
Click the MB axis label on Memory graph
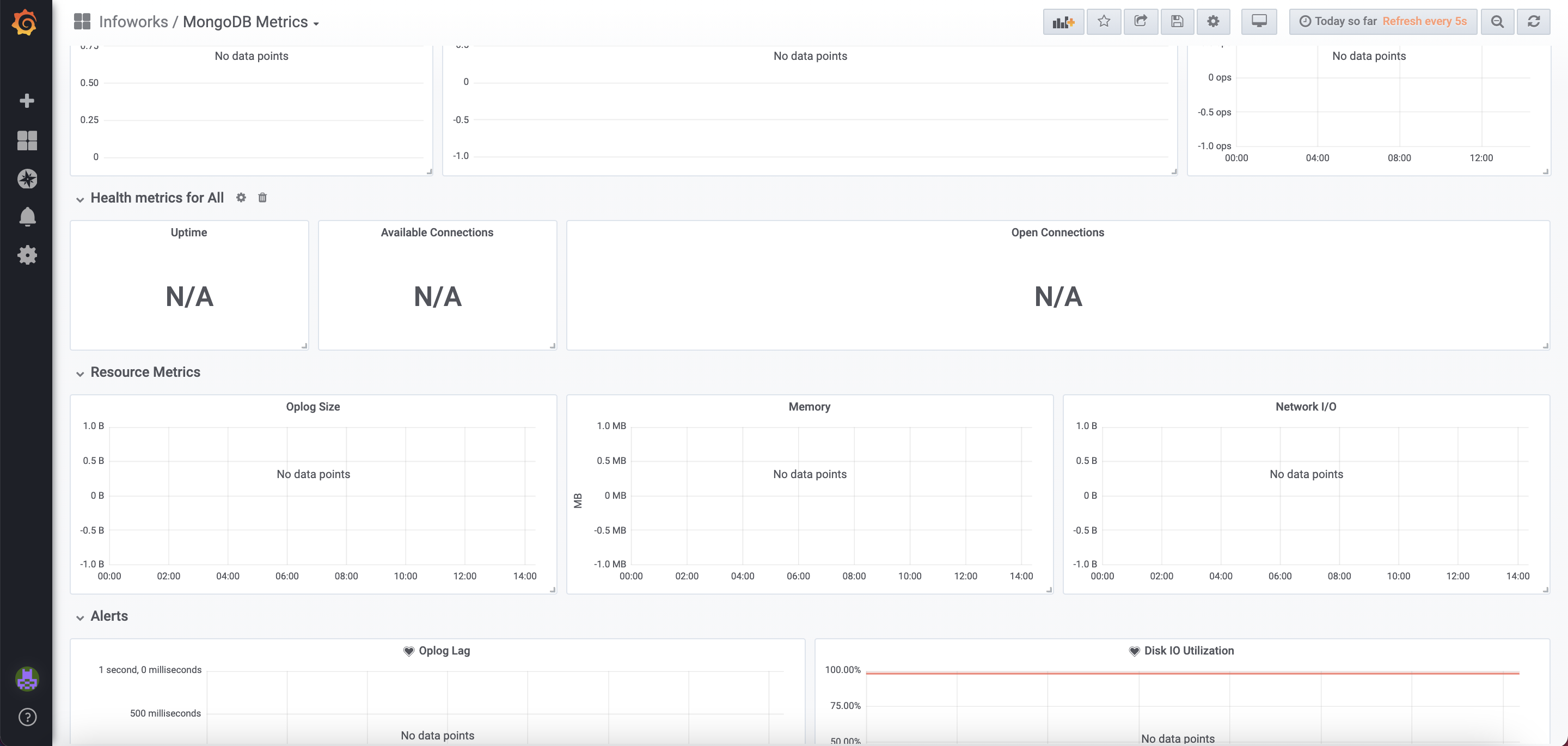578,500
